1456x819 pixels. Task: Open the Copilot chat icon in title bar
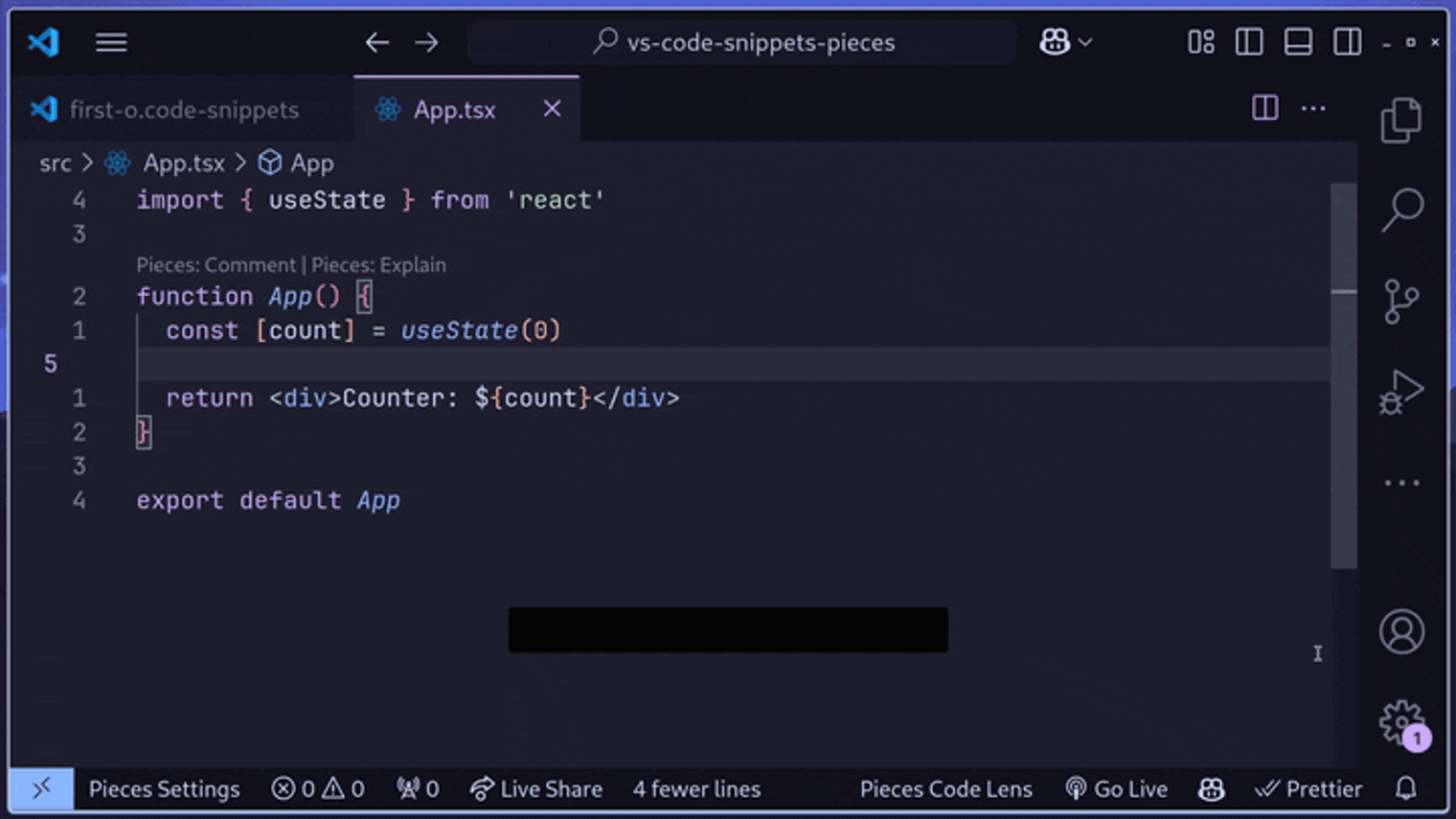coord(1055,42)
